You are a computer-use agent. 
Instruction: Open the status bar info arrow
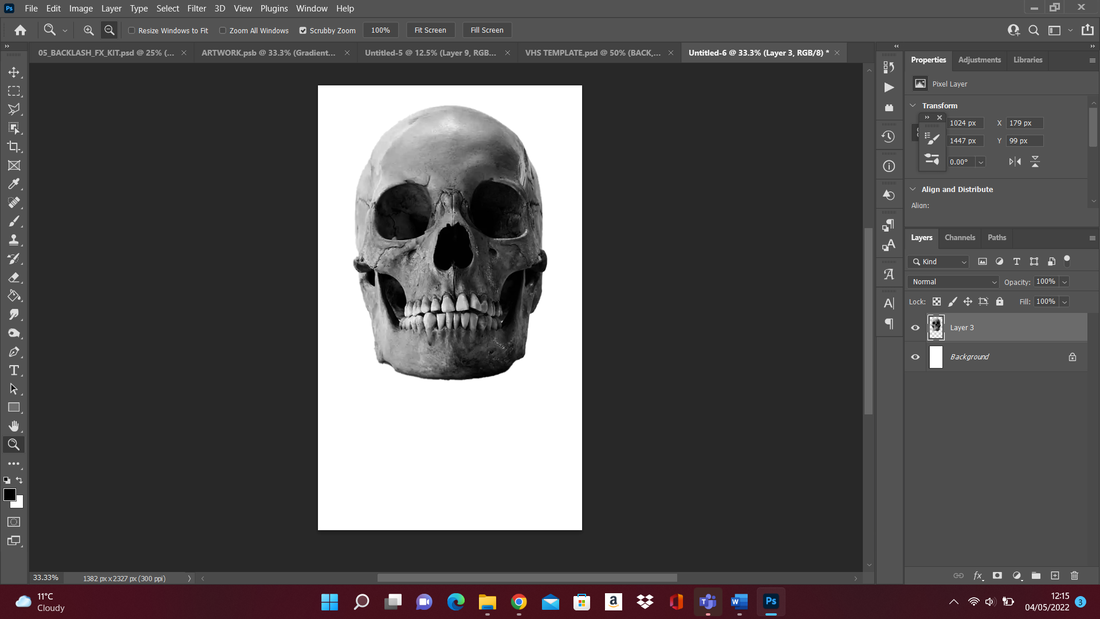coord(189,578)
